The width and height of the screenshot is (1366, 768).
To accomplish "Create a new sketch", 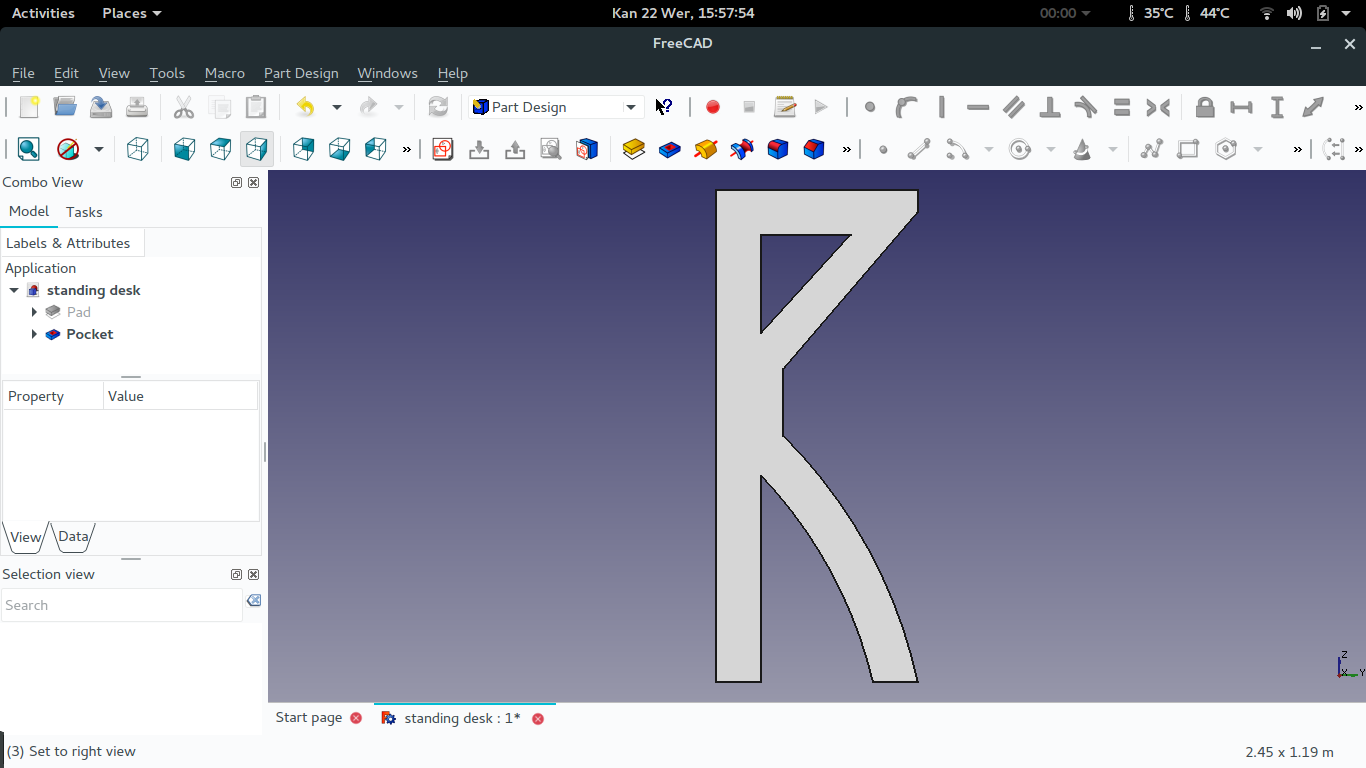I will 443,148.
